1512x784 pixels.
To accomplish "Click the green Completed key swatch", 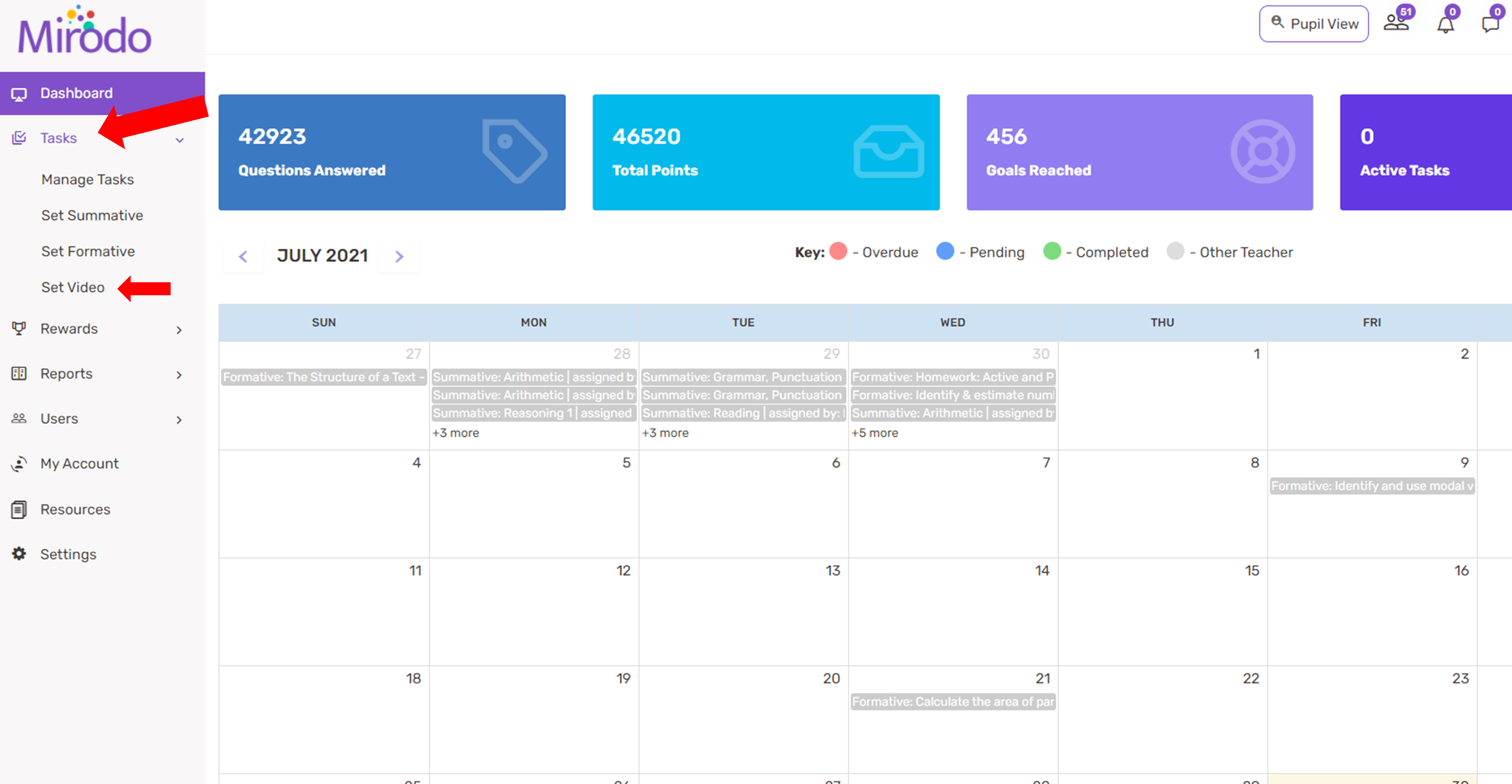I will [1052, 251].
